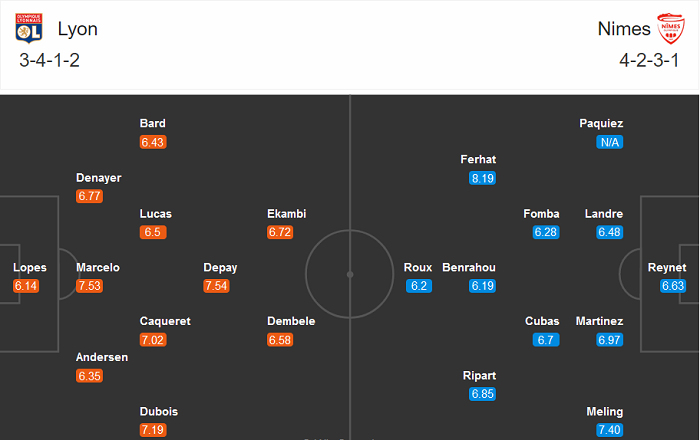700x440 pixels.
Task: Select Paquiez's N/A rating badge
Action: (609, 142)
